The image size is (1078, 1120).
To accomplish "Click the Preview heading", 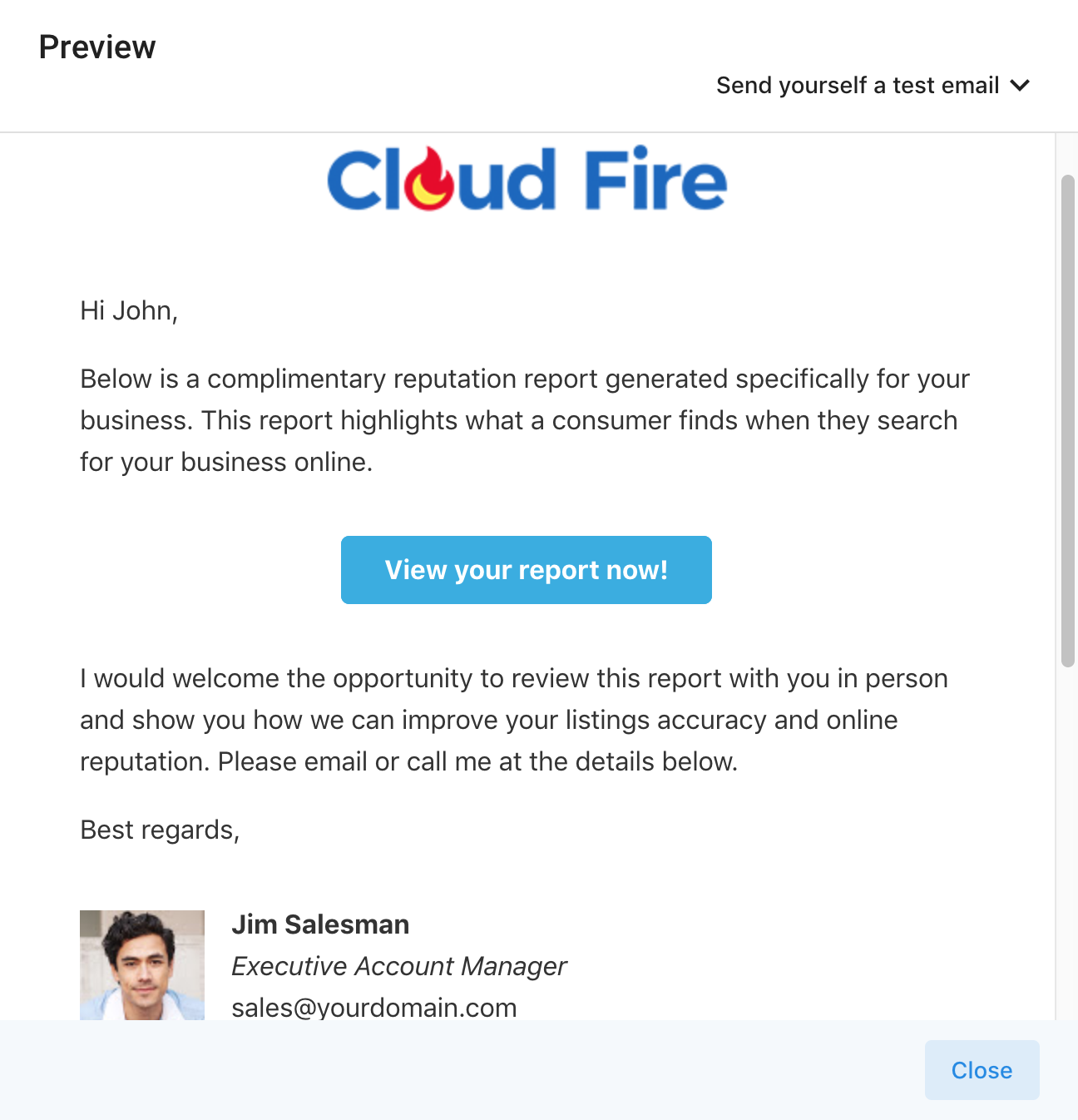I will 97,47.
